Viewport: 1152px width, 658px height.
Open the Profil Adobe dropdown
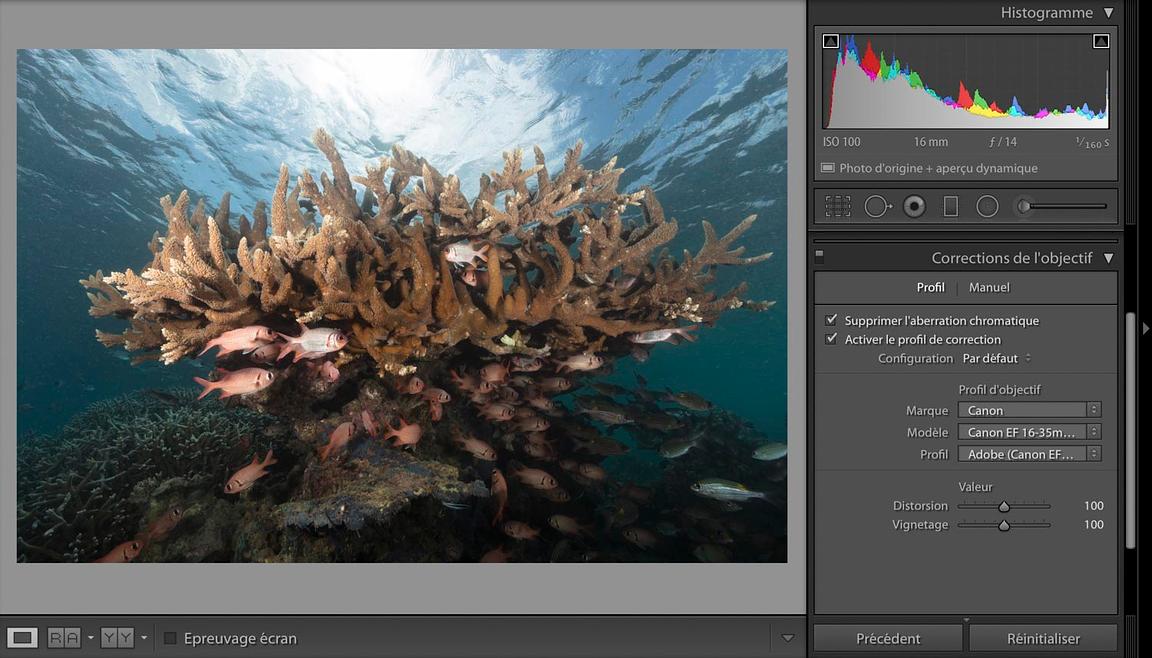click(1029, 454)
